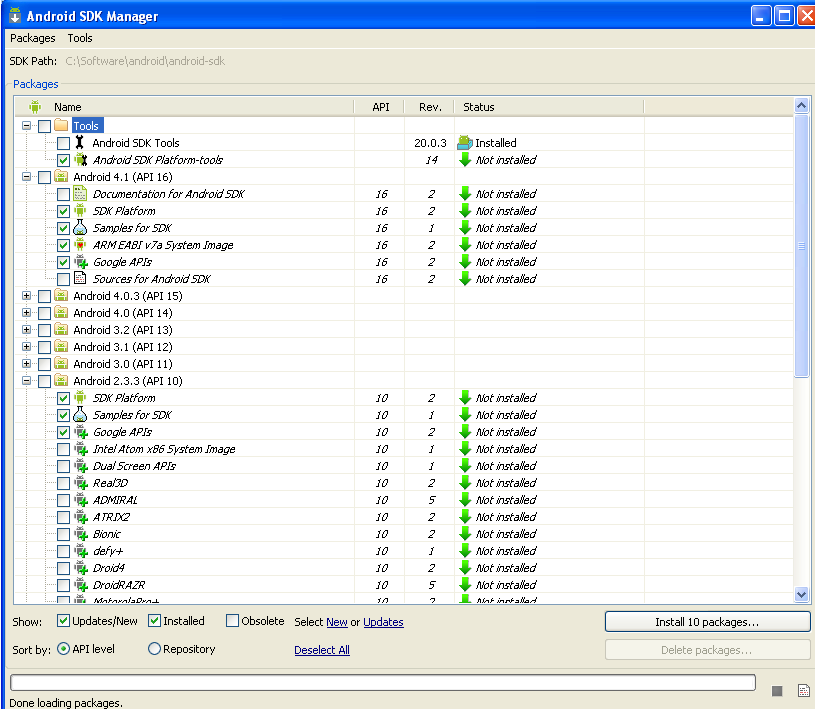Check the Android SDK Tools checkbox
This screenshot has height=709, width=815.
(x=63, y=143)
